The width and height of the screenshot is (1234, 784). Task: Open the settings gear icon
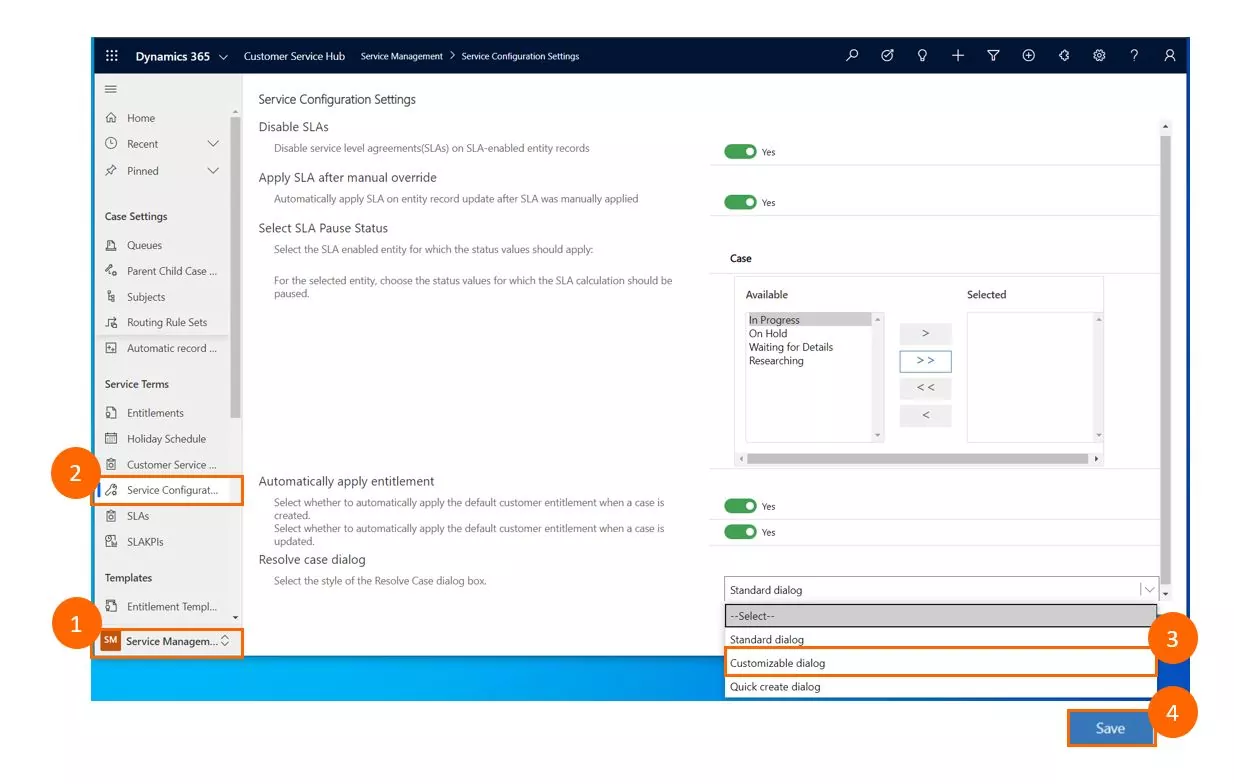(1099, 56)
